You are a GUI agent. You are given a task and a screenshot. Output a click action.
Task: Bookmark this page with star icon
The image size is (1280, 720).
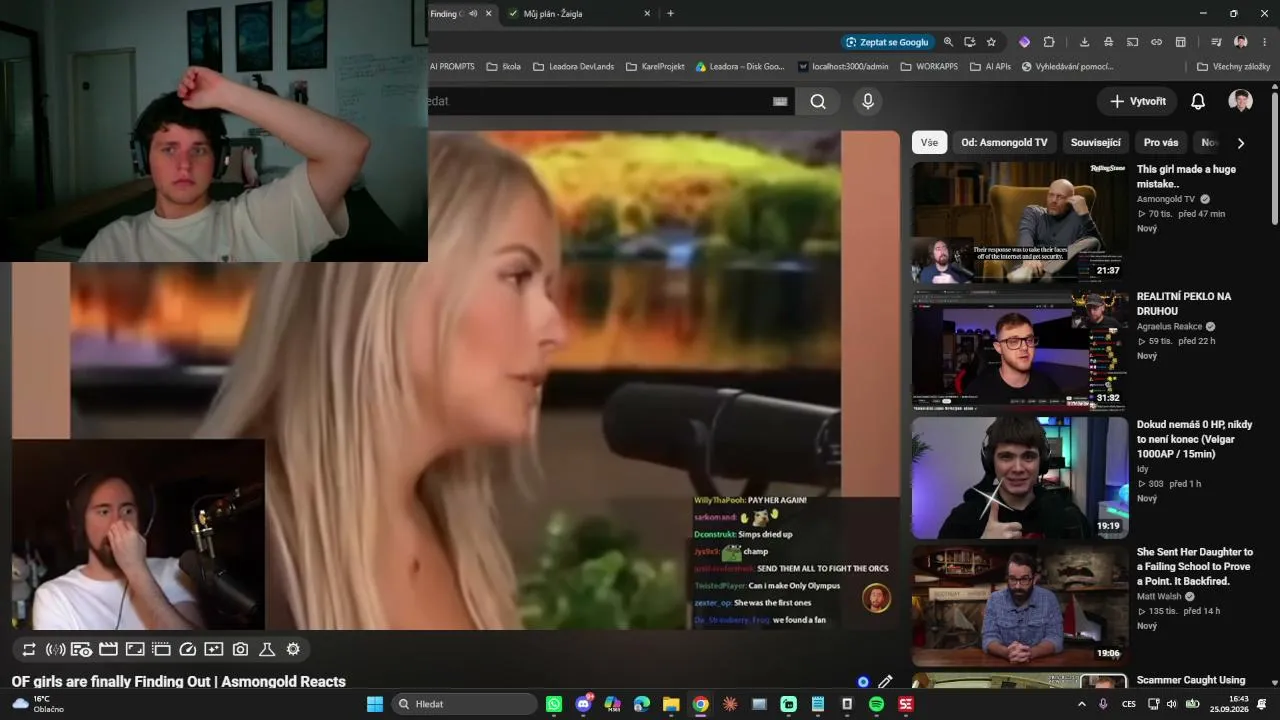pos(991,42)
